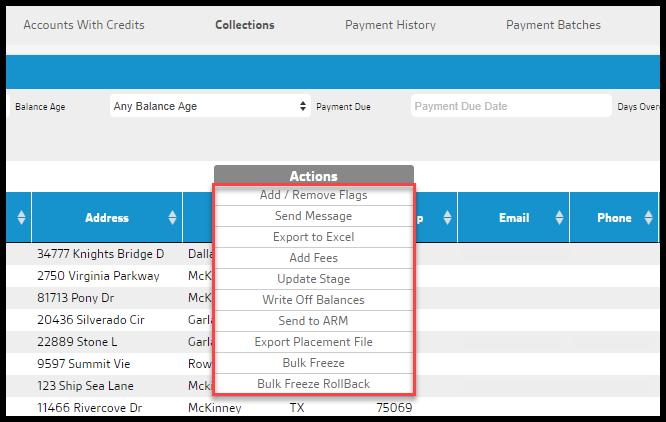Go to Payment Batches tab
The image size is (666, 422).
pos(553,25)
